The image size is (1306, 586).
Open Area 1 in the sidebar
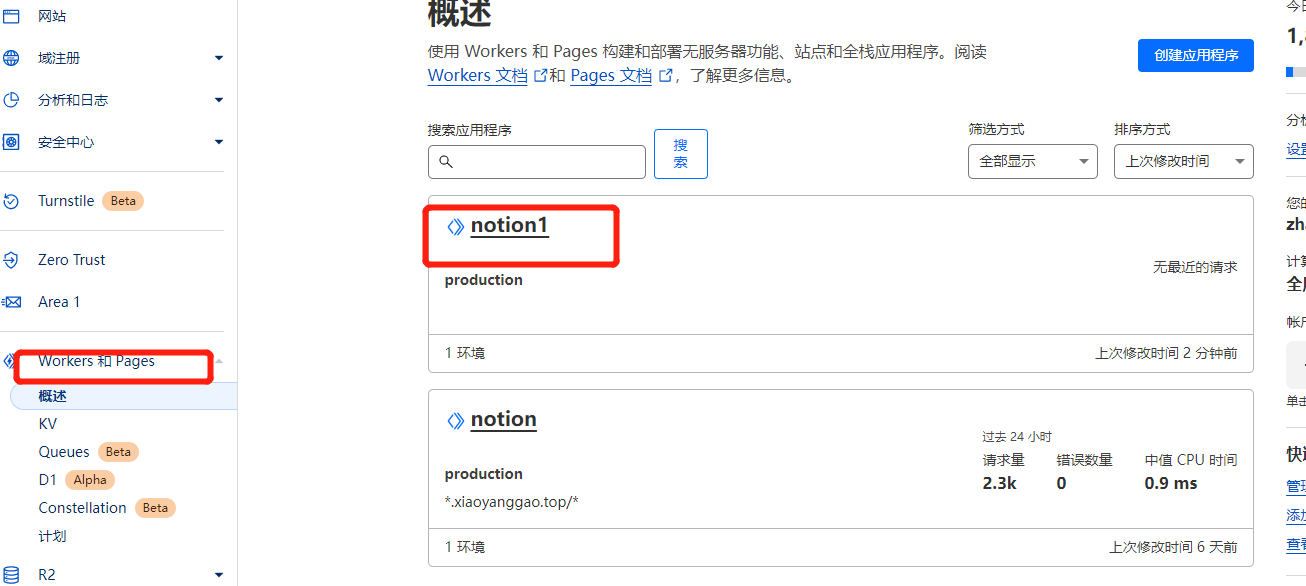(59, 302)
